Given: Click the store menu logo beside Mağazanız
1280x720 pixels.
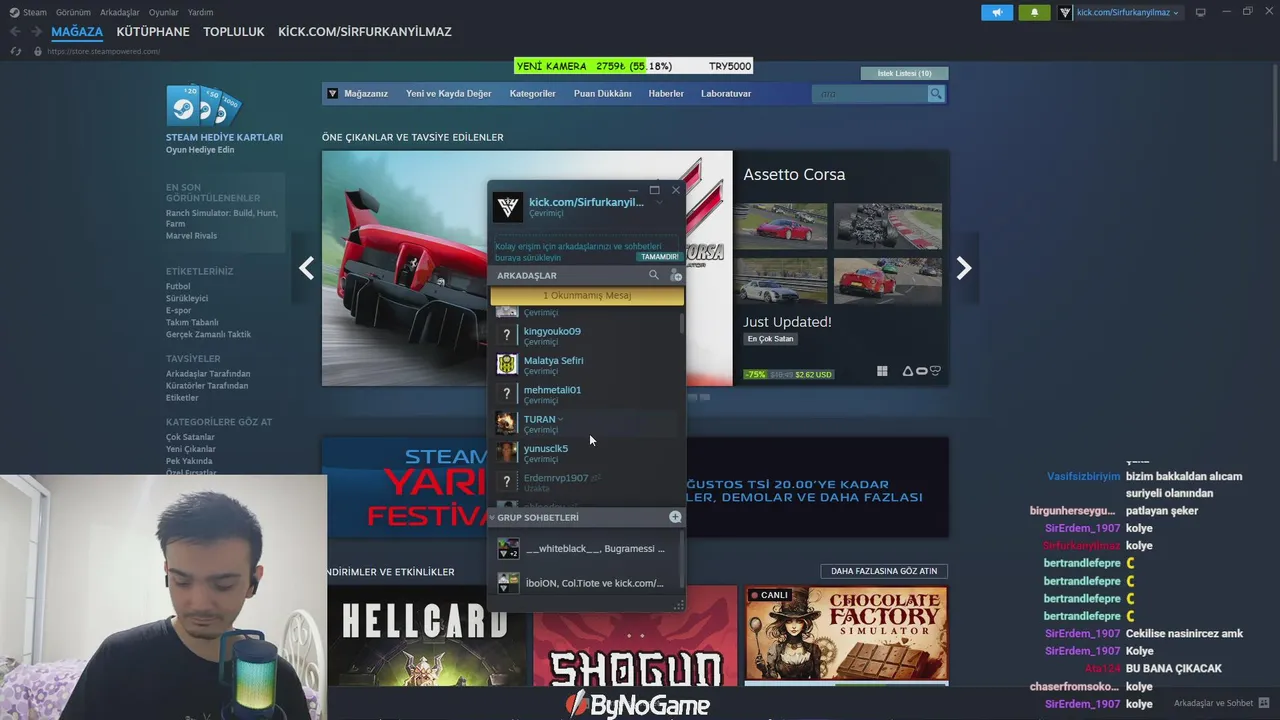Looking at the screenshot, I should pos(333,93).
